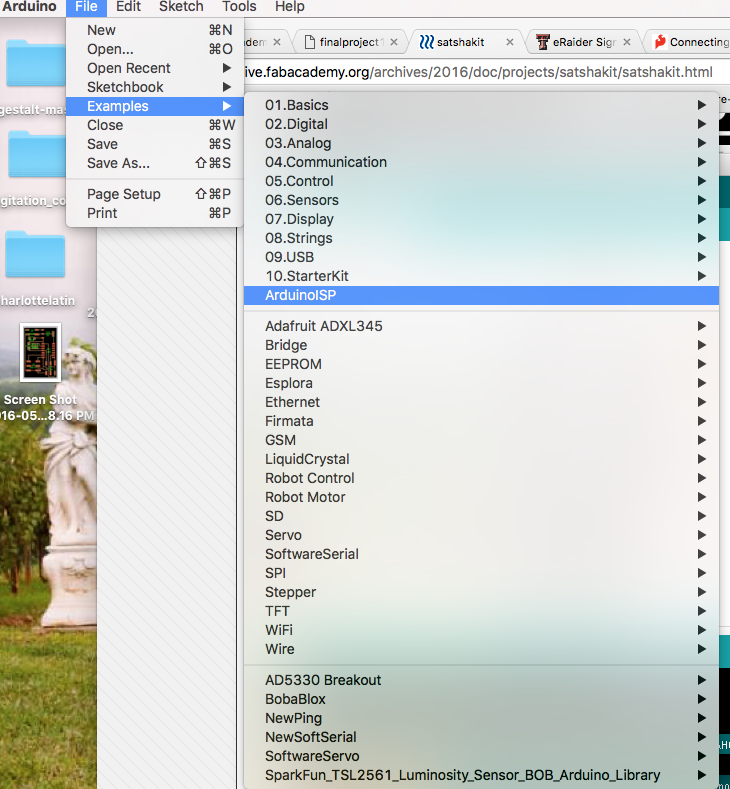
Task: Open the Servo library examples
Action: (481, 535)
